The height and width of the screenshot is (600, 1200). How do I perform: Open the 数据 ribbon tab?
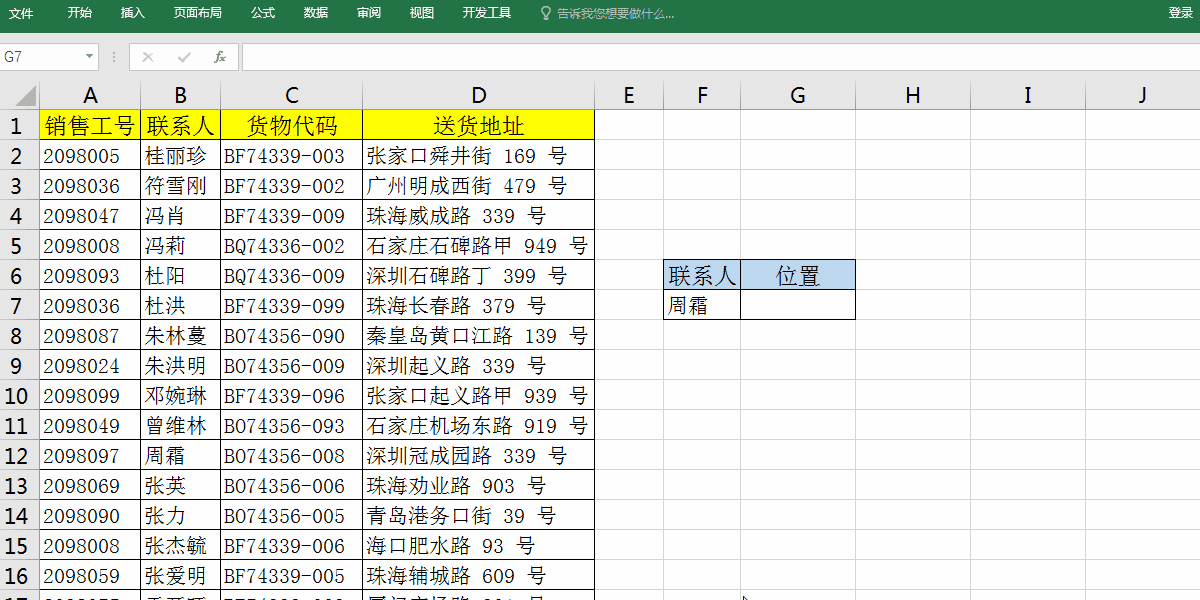point(315,14)
